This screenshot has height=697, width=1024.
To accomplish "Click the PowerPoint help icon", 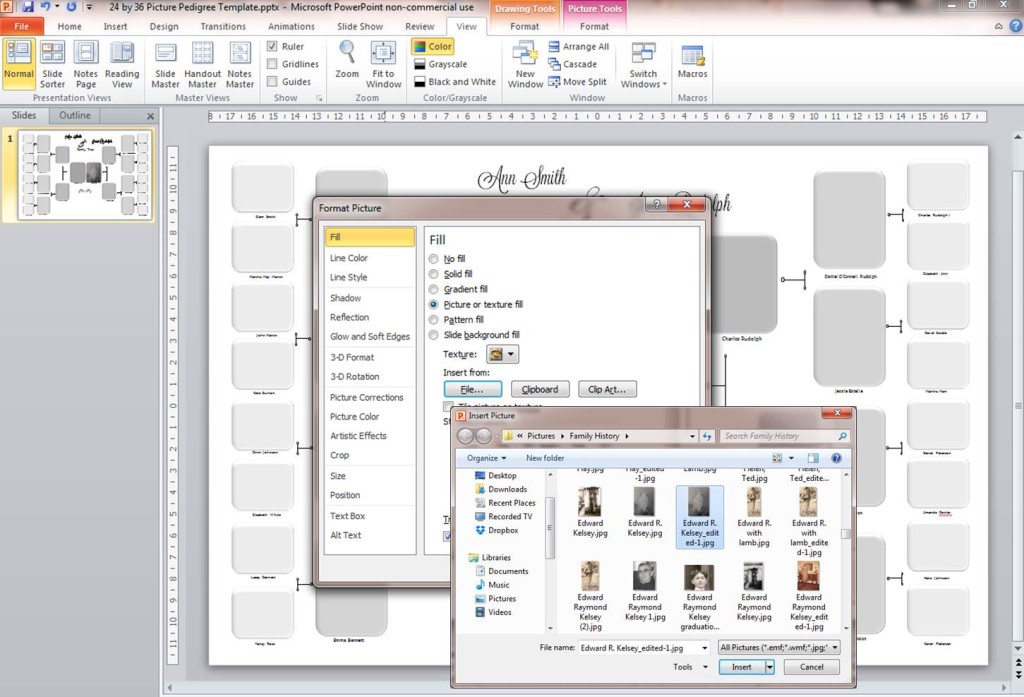I will [1016, 26].
